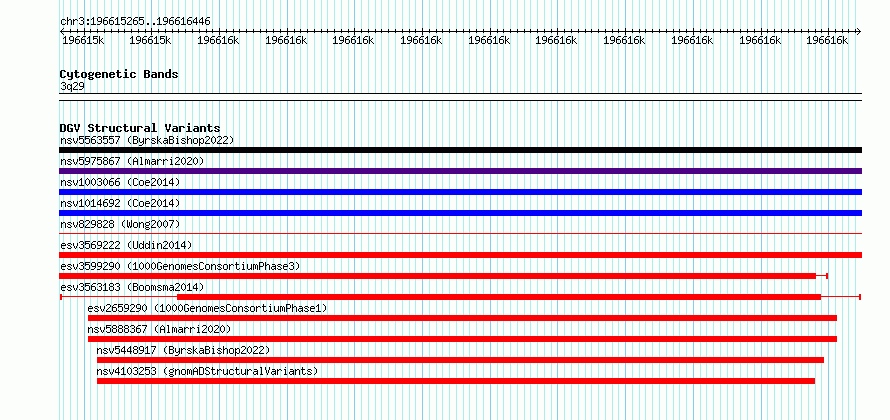The height and width of the screenshot is (420, 890).
Task: Select the purple nsv5975867 variant bar
Action: click(x=460, y=171)
